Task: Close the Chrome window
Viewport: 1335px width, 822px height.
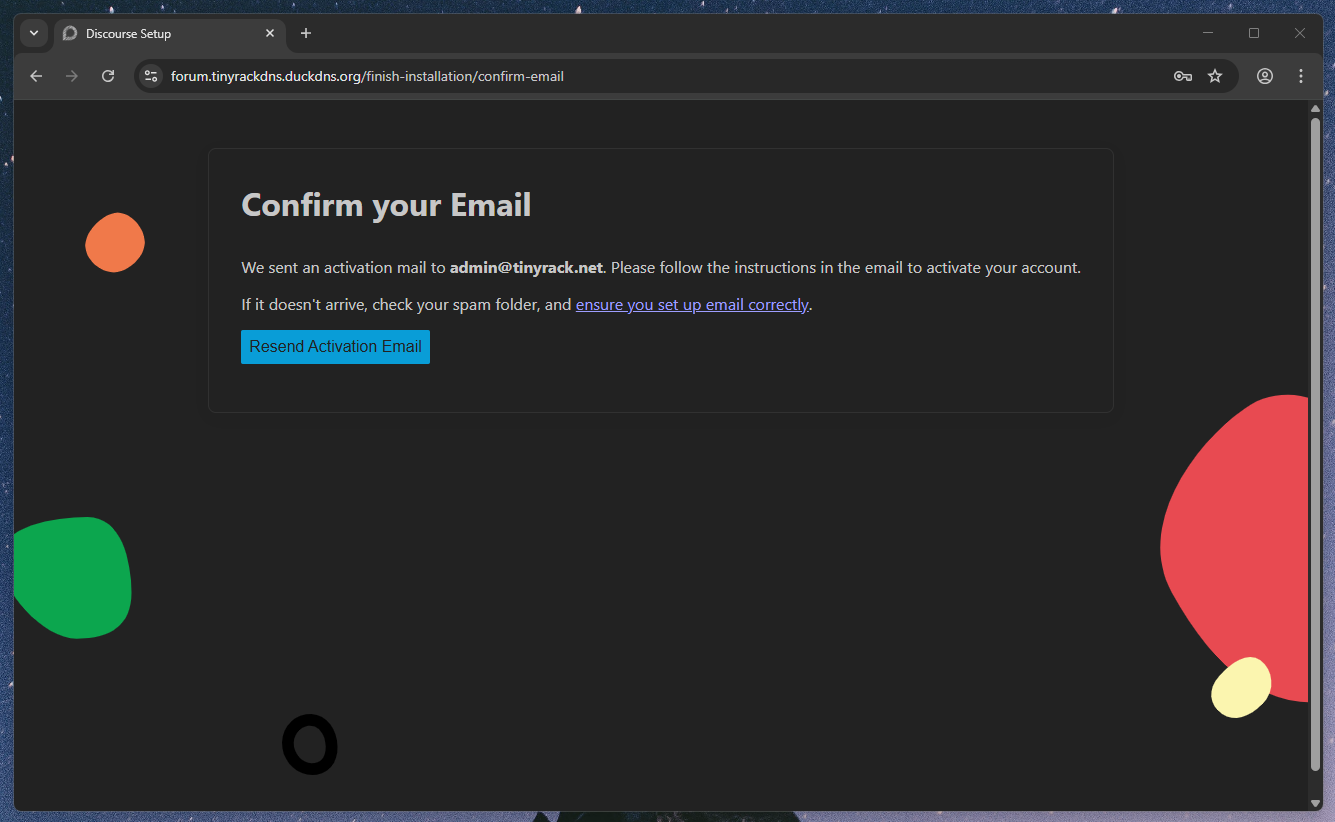Action: [1300, 33]
